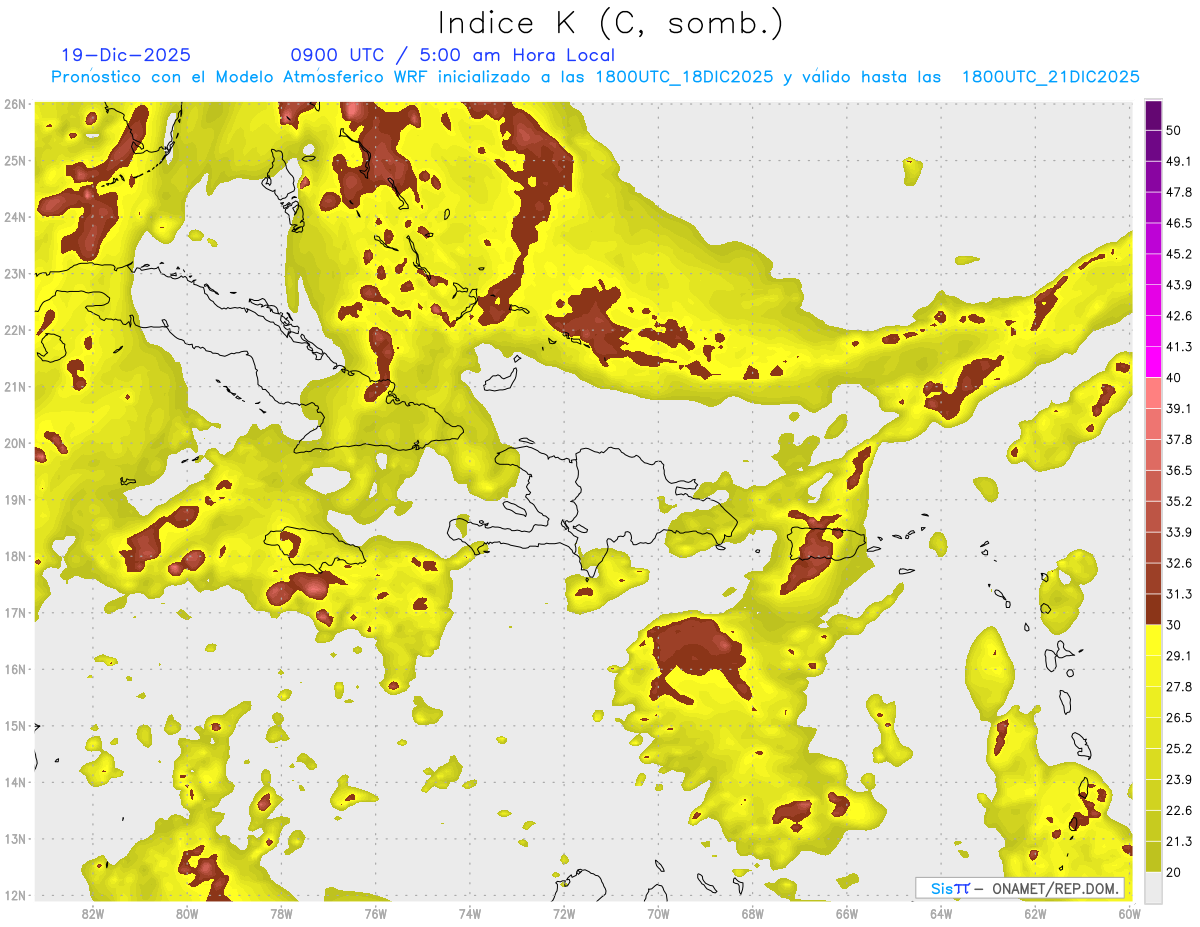The width and height of the screenshot is (1200, 927).
Task: Click the 72W longitude label
Action: click(x=564, y=913)
